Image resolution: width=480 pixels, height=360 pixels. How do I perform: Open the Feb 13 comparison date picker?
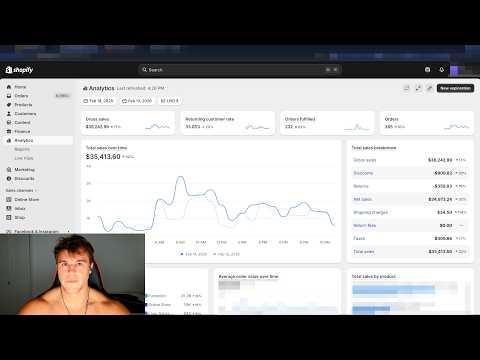(137, 101)
